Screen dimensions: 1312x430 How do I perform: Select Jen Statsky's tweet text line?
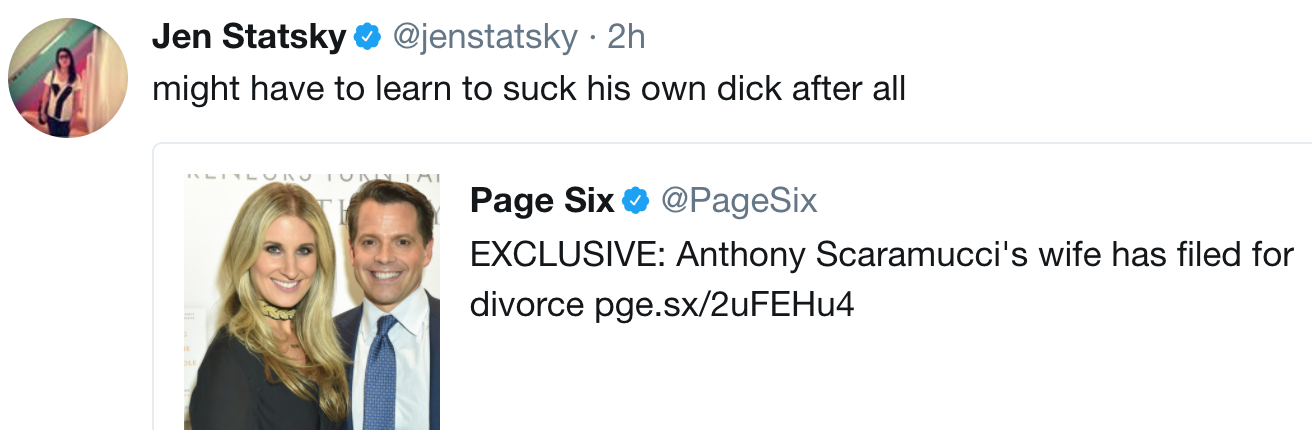(x=528, y=90)
